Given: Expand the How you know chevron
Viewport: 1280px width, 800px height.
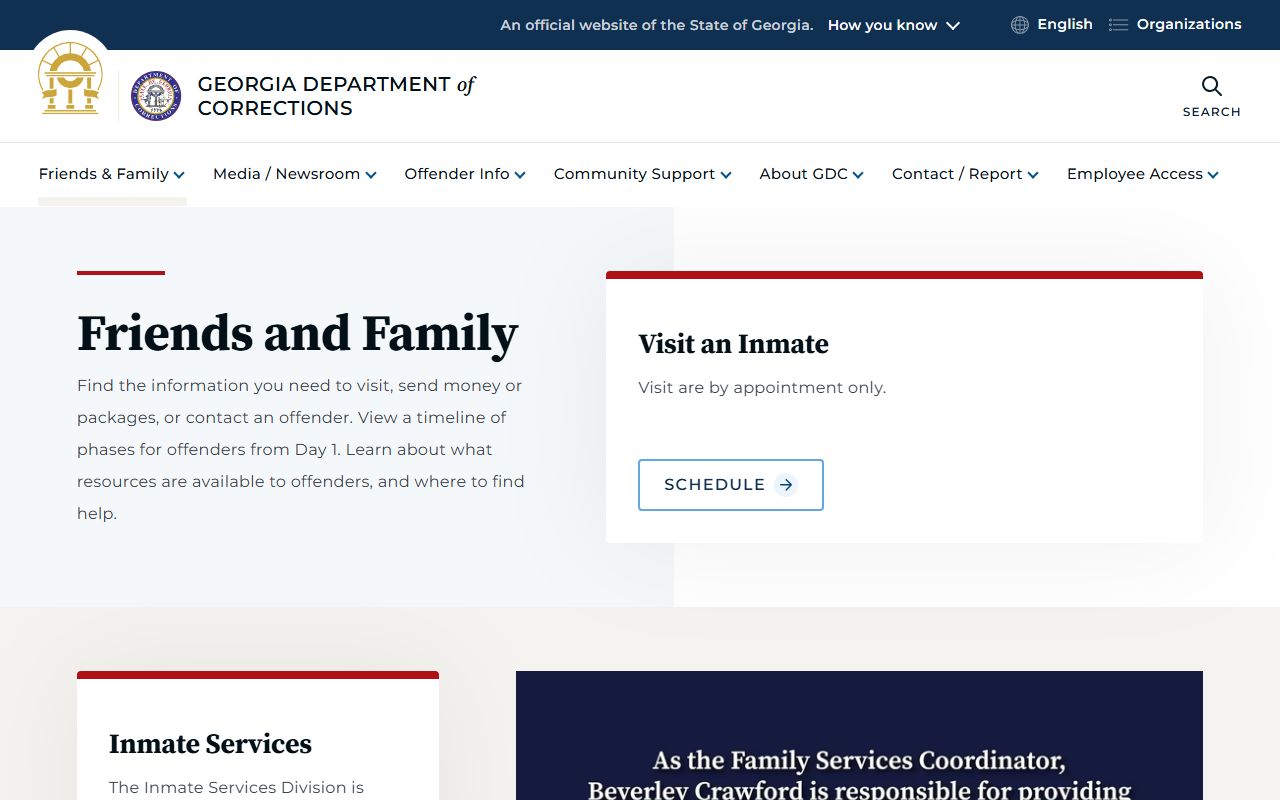Looking at the screenshot, I should click(953, 26).
